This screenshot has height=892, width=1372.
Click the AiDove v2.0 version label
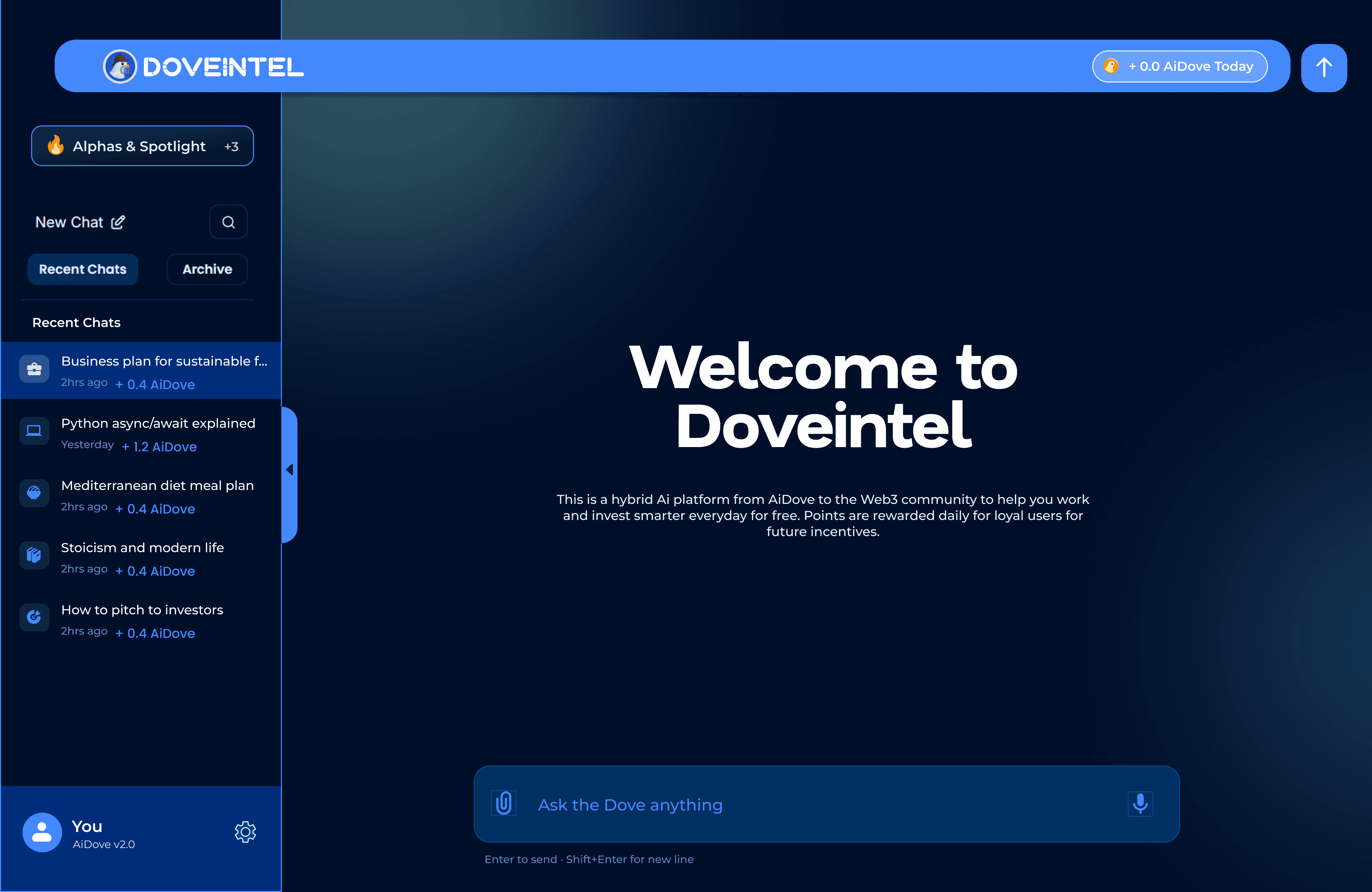click(104, 844)
